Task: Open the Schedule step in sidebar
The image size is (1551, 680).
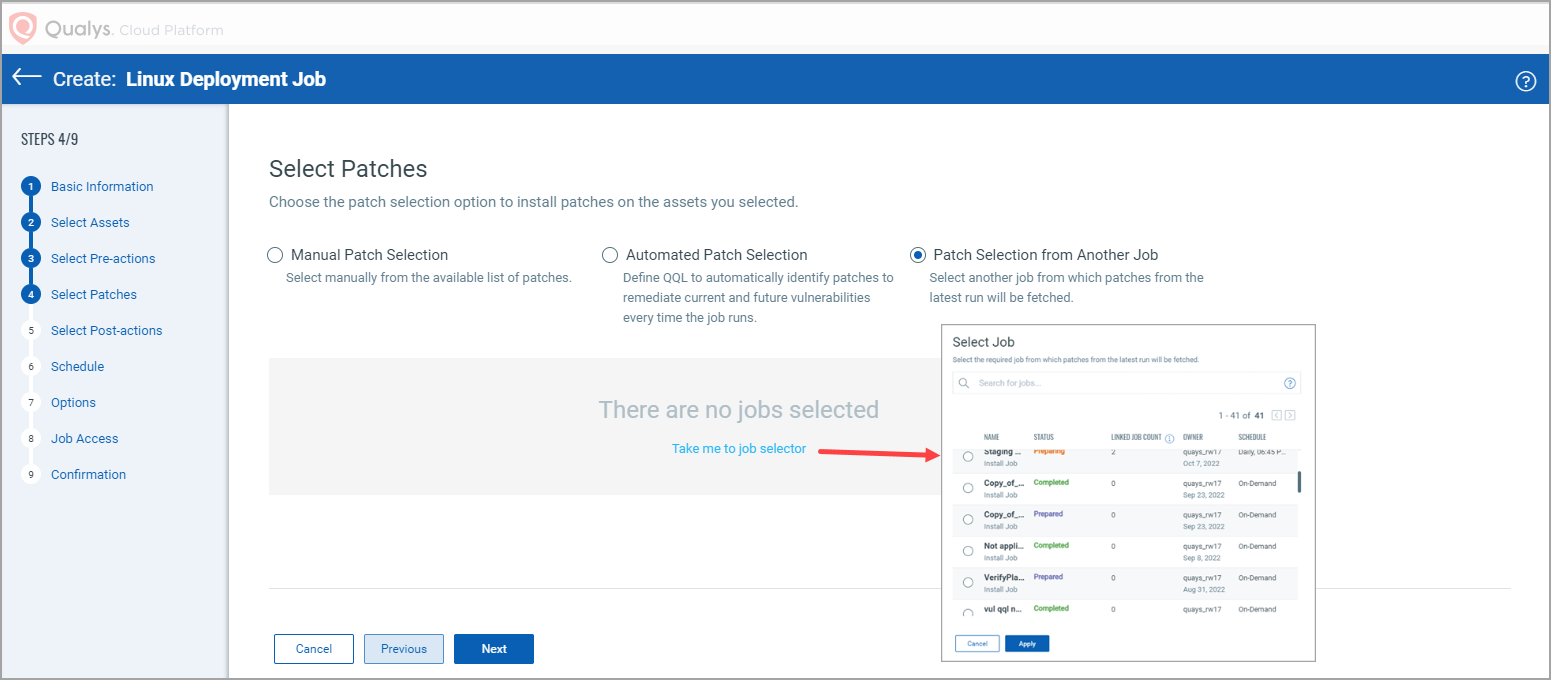Action: click(x=77, y=366)
